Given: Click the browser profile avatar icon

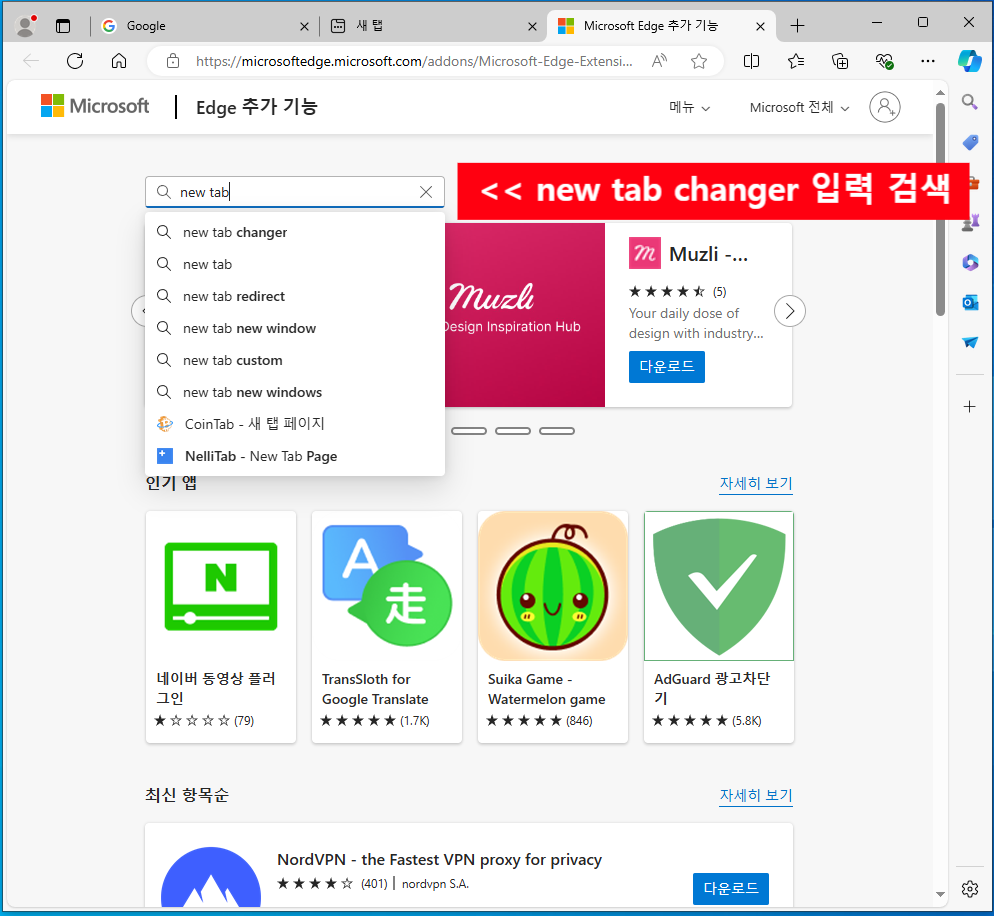Looking at the screenshot, I should pyautogui.click(x=25, y=26).
